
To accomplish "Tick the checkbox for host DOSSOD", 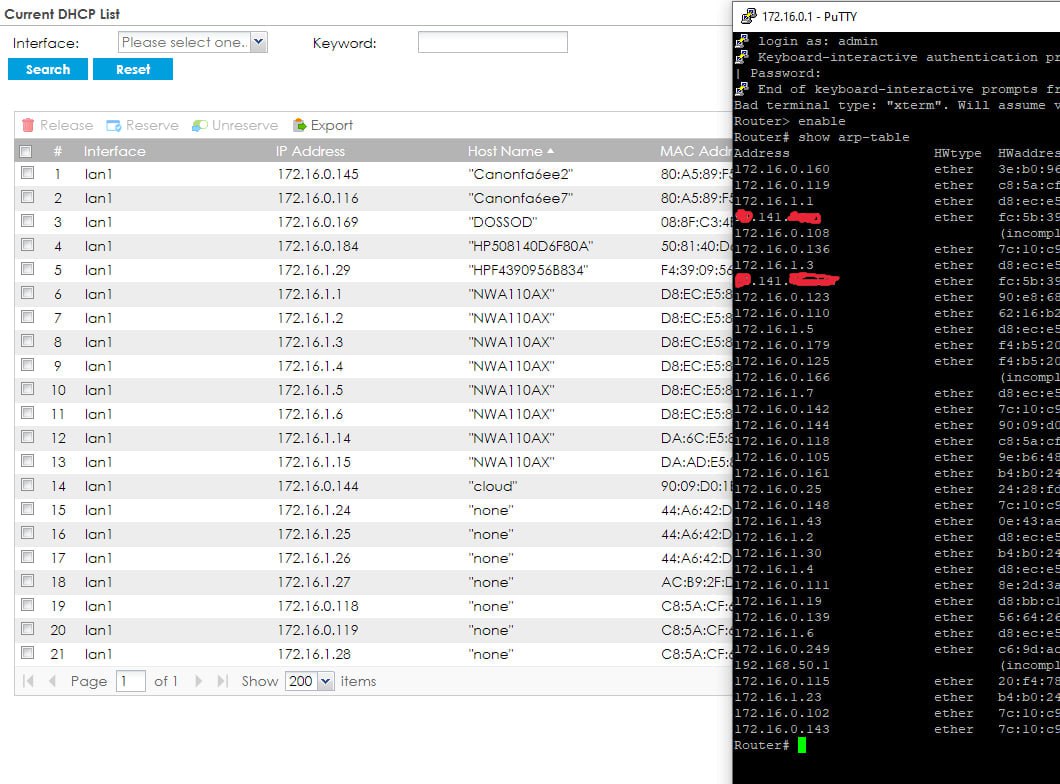I will (x=28, y=221).
